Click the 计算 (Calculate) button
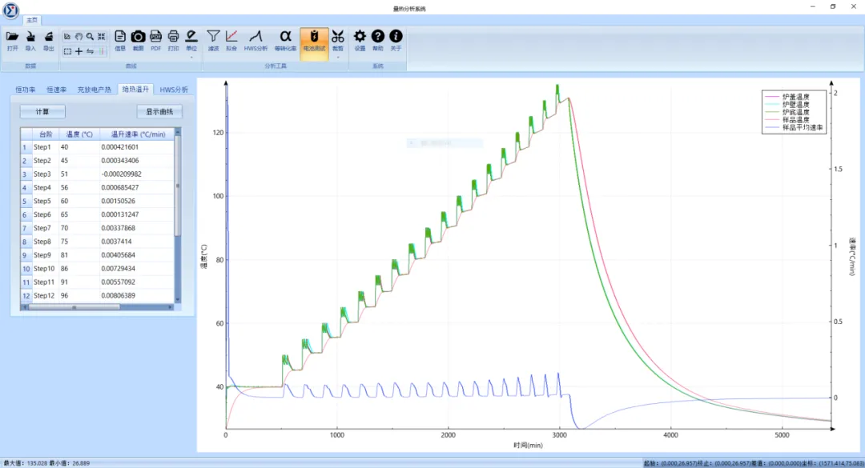Viewport: 866px width, 468px height. [42, 111]
